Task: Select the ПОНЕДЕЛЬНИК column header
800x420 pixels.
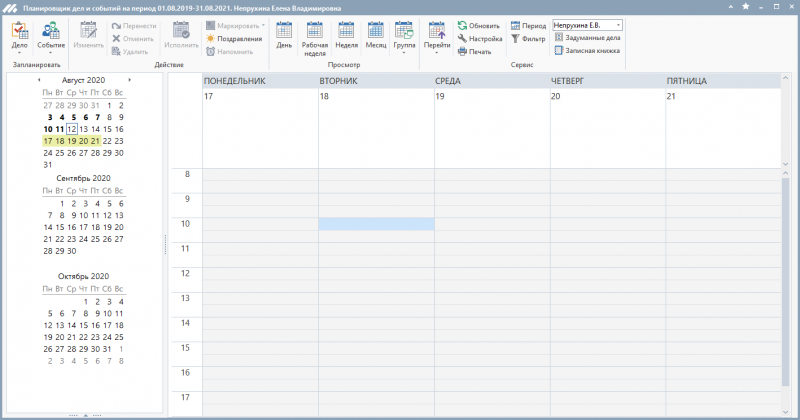Action: 260,81
